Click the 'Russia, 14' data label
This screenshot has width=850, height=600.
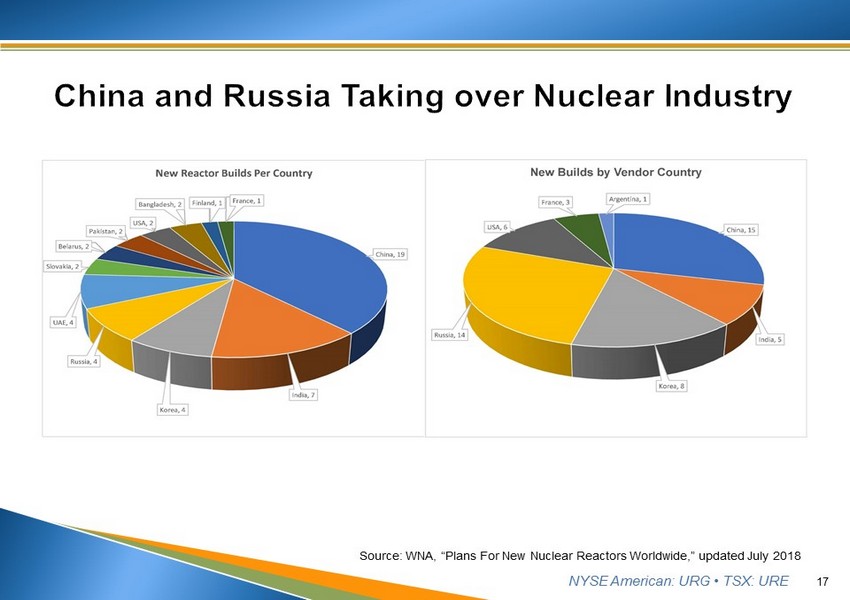[x=449, y=334]
